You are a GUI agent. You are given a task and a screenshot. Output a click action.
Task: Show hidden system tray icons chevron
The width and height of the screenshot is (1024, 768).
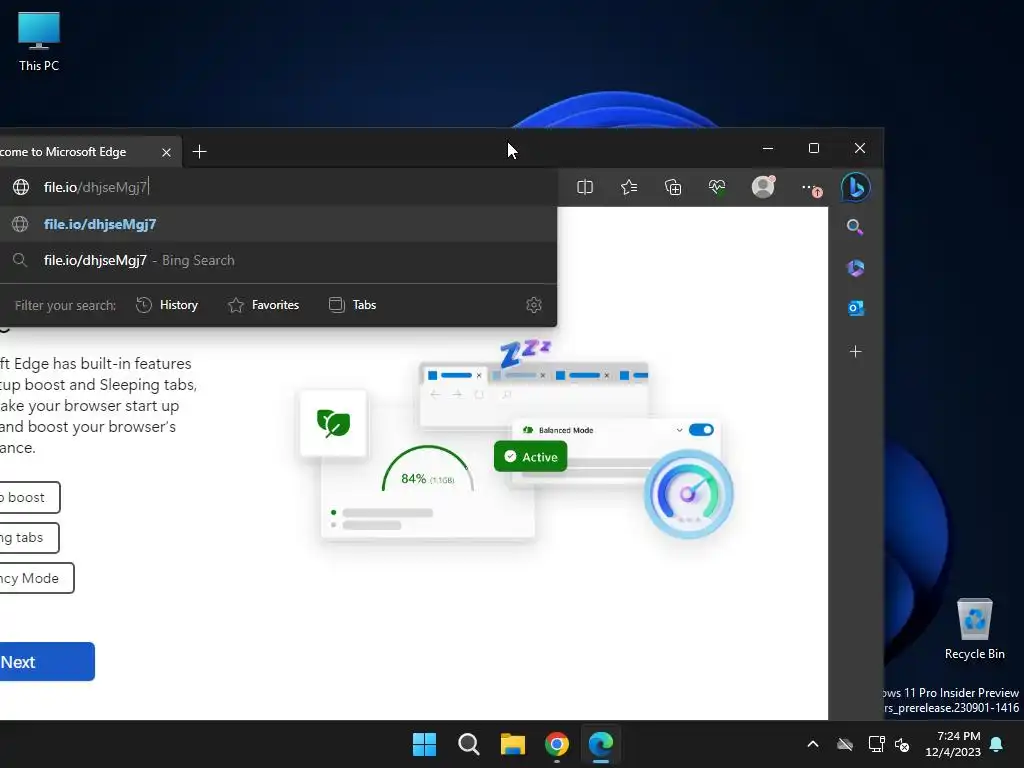(813, 744)
